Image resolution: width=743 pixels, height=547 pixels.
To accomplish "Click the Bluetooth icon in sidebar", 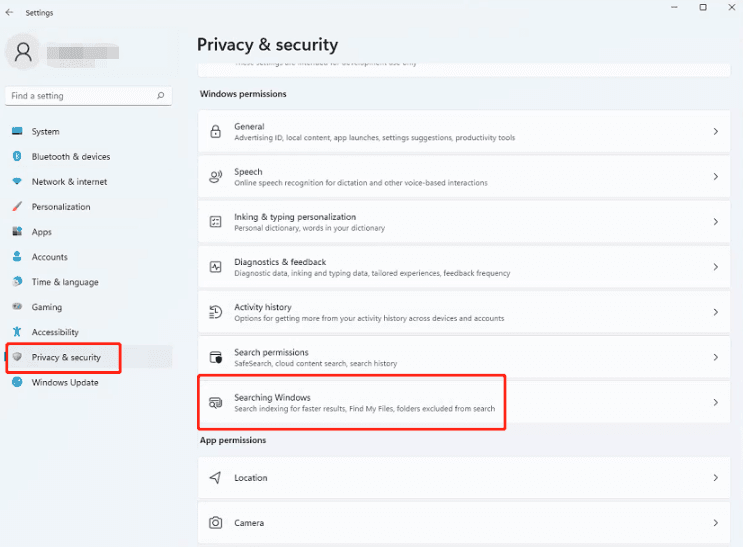I will click(x=17, y=156).
